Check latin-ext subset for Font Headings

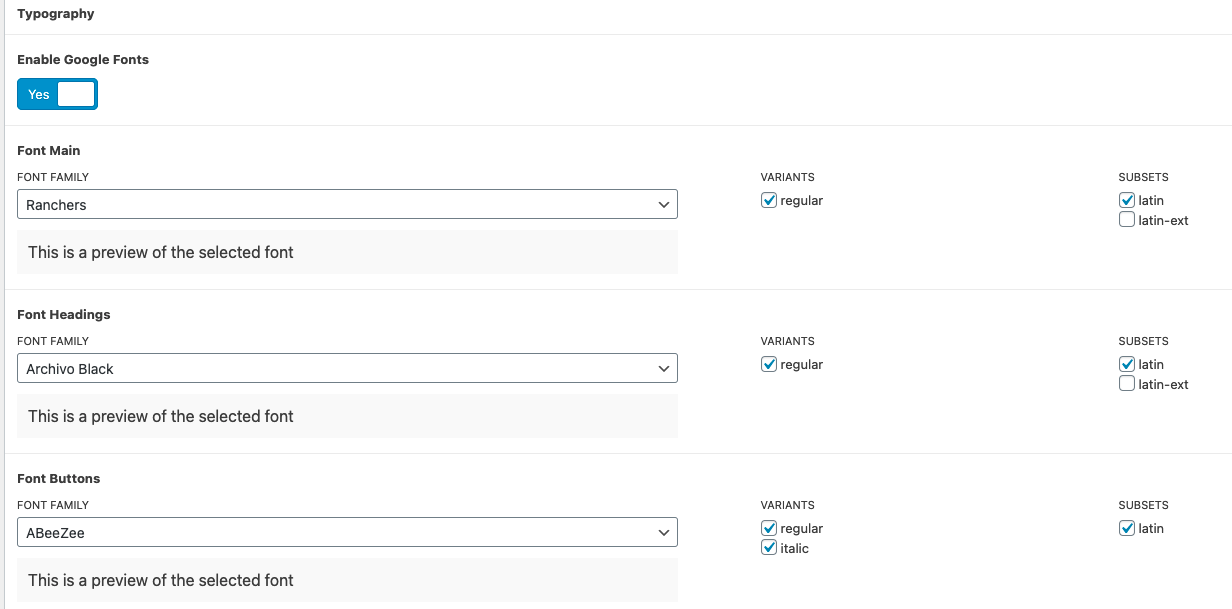pos(1127,384)
